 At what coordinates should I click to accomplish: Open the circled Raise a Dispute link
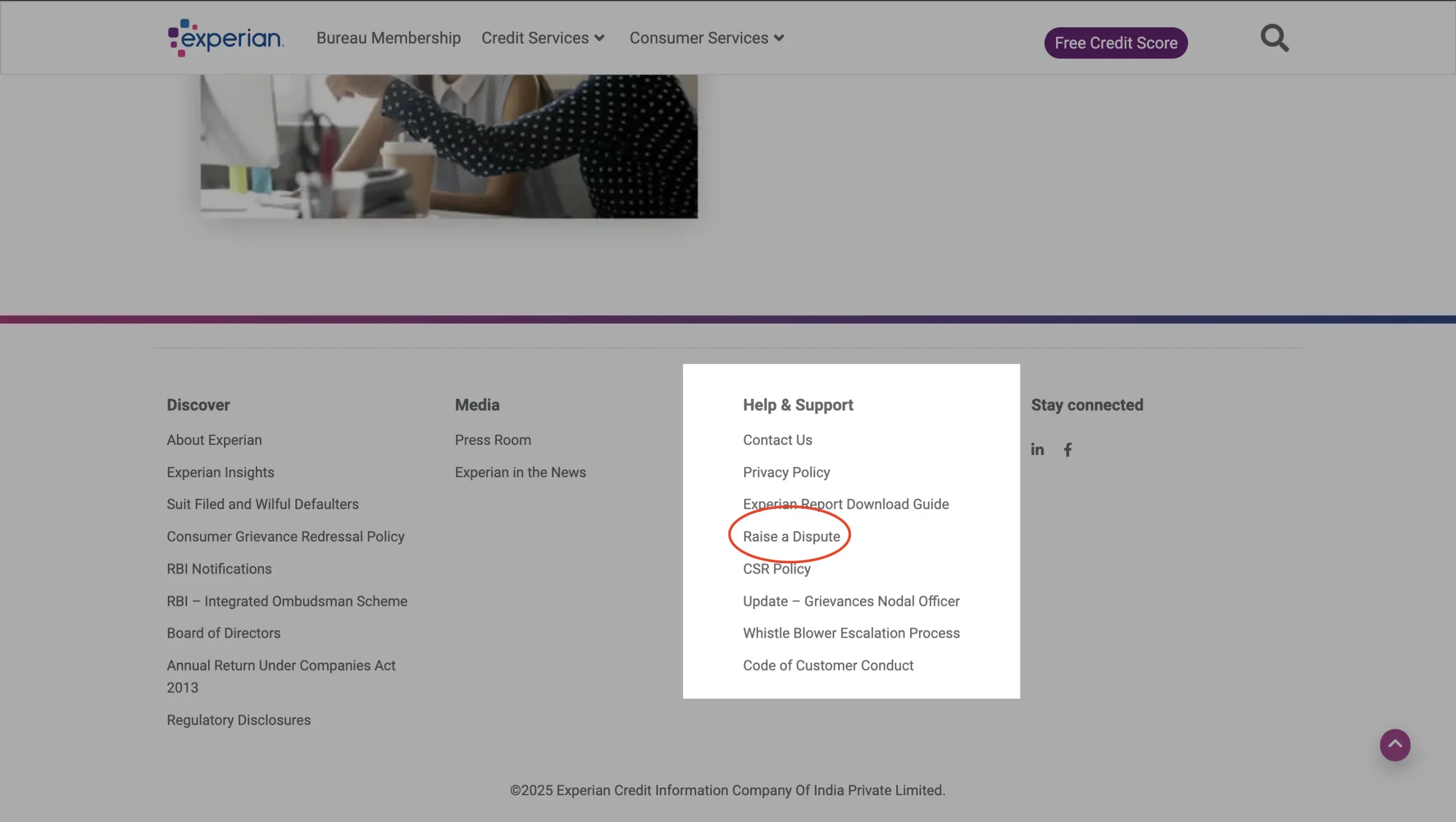(x=791, y=536)
